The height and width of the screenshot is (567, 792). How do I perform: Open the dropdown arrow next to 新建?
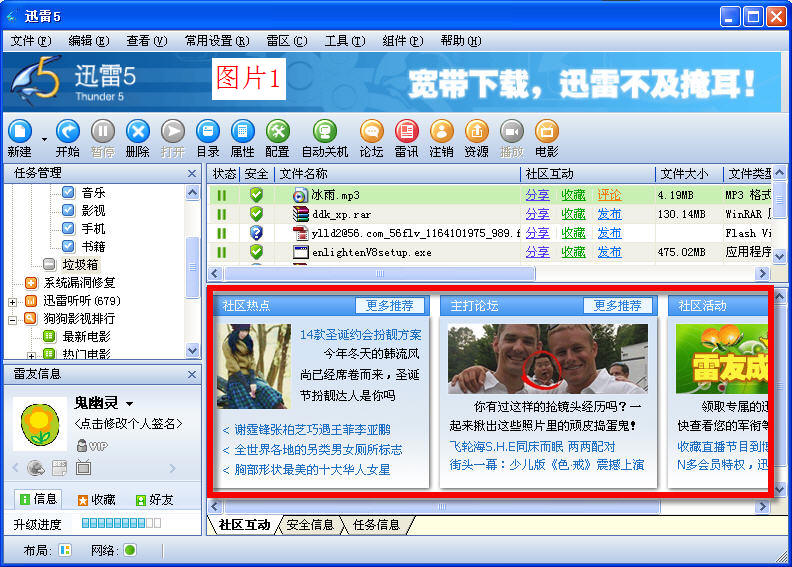point(44,139)
